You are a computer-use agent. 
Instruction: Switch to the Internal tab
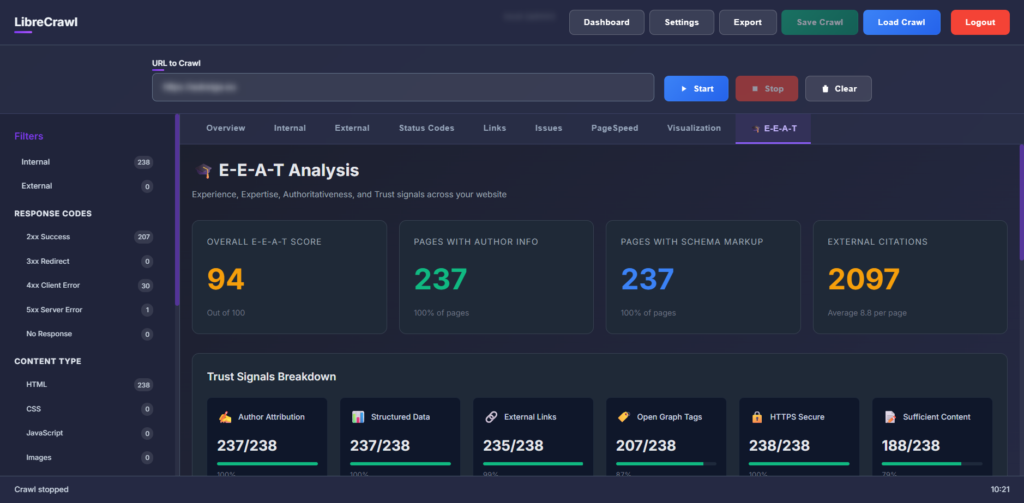point(290,128)
